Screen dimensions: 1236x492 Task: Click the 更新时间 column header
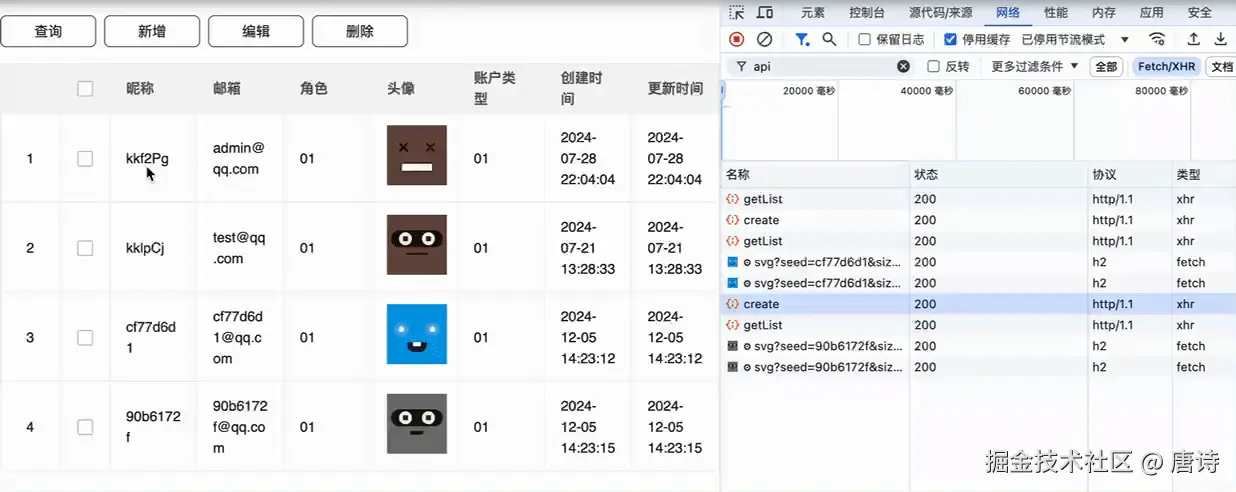(x=675, y=88)
